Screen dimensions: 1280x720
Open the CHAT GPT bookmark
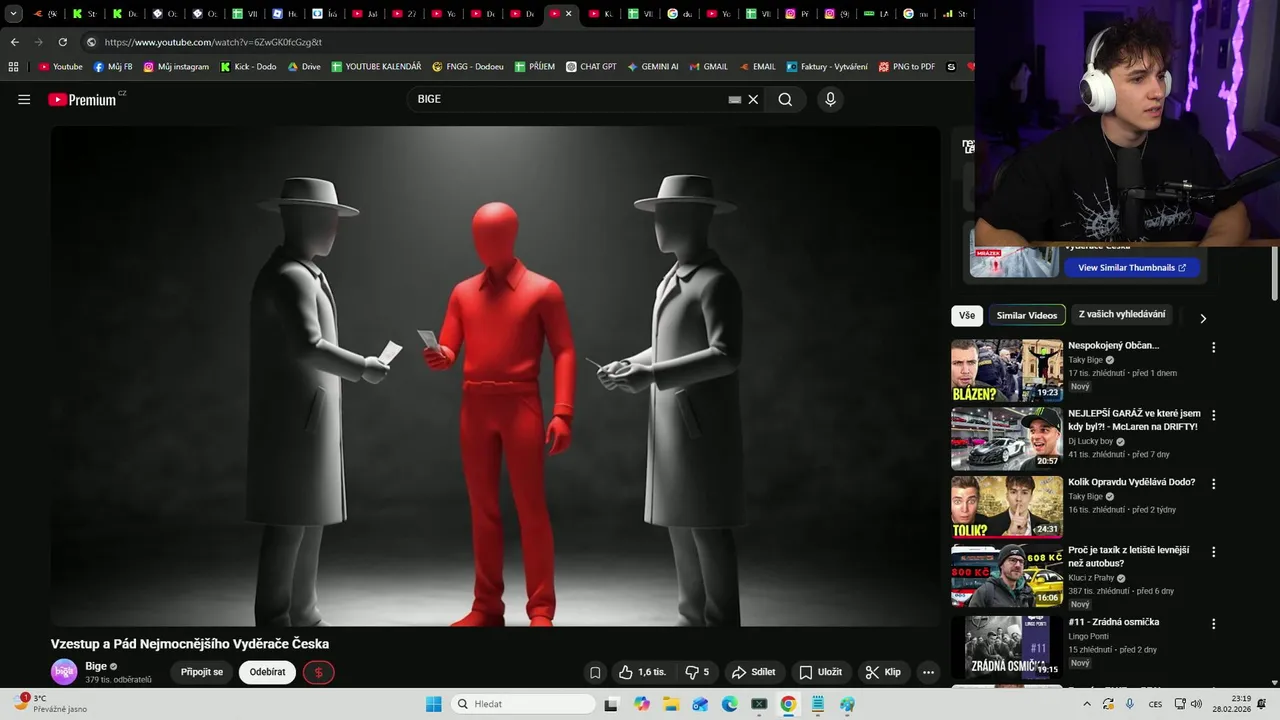tap(591, 67)
